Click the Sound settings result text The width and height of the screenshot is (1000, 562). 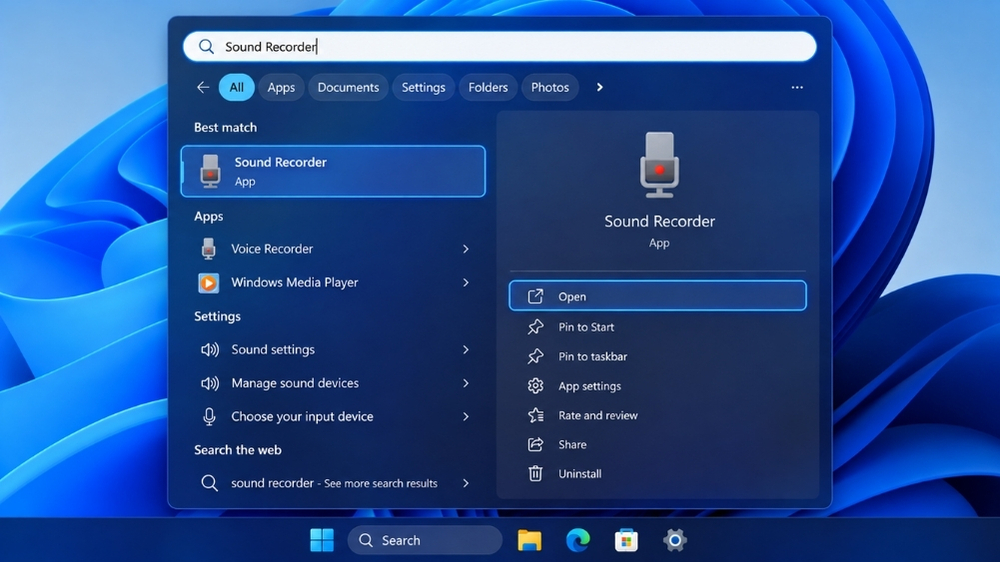click(x=273, y=350)
